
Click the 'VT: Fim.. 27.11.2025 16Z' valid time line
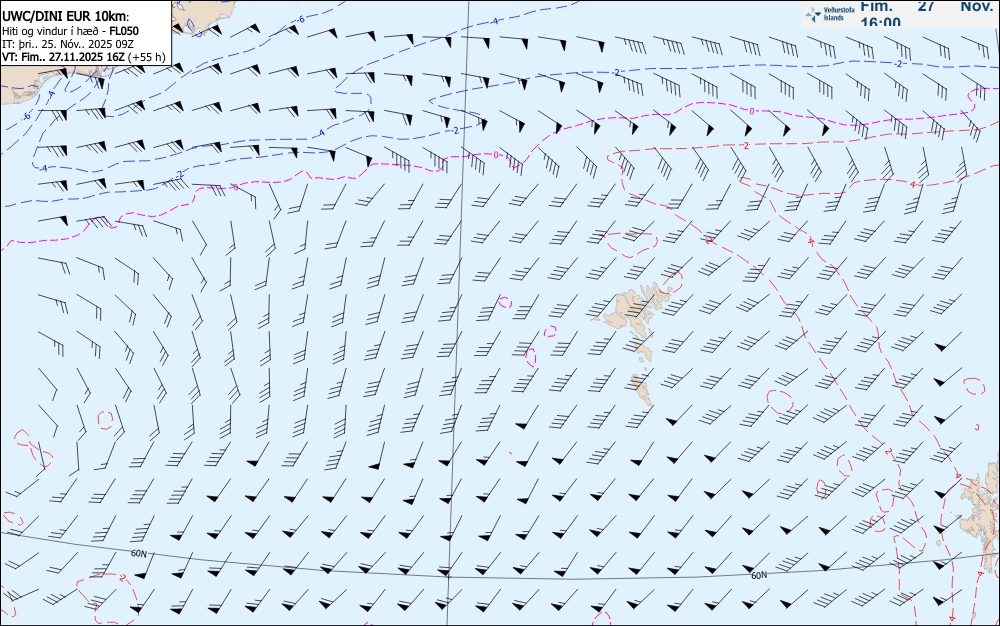[84, 57]
